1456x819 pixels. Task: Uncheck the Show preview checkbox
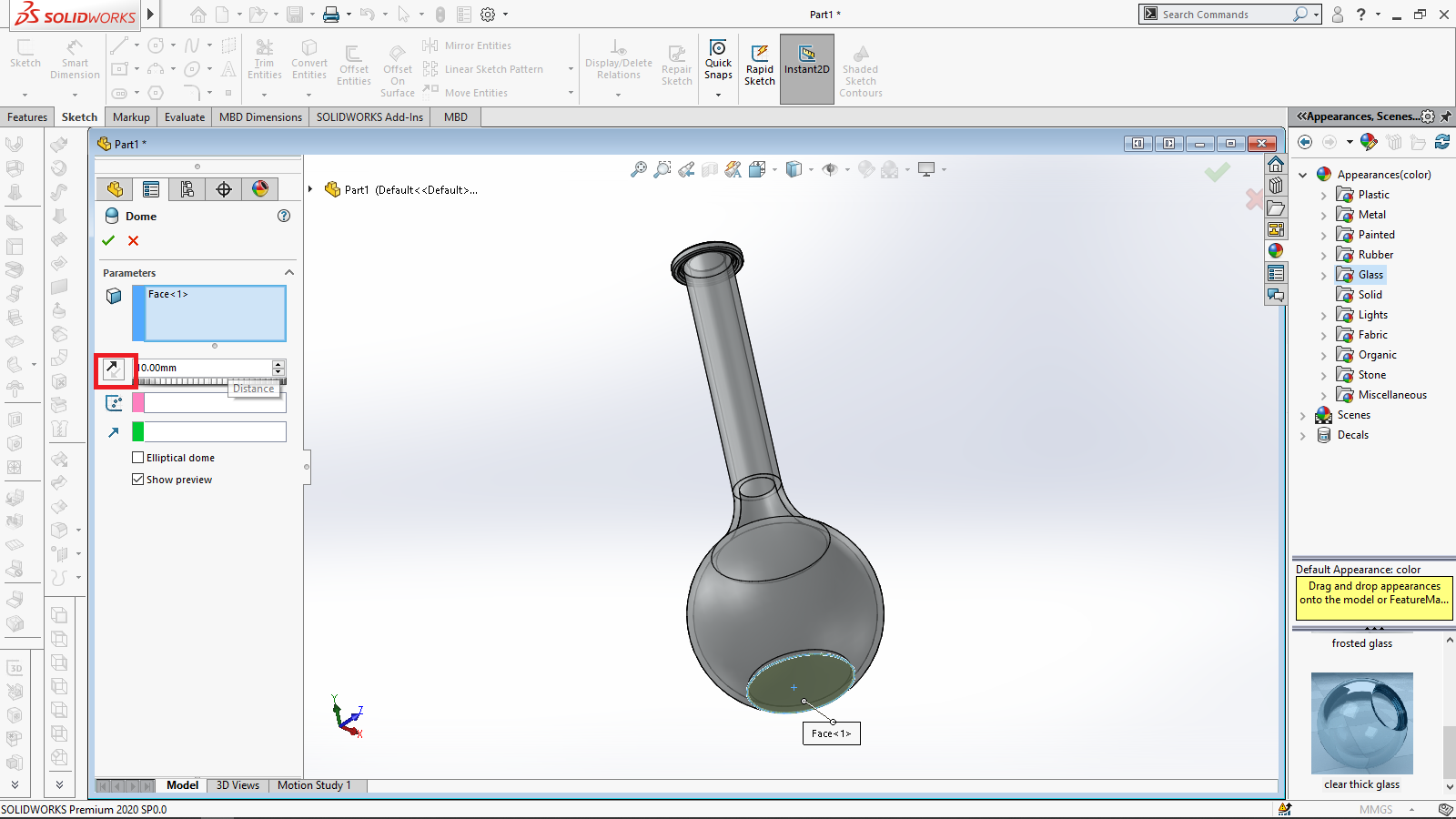pyautogui.click(x=138, y=480)
